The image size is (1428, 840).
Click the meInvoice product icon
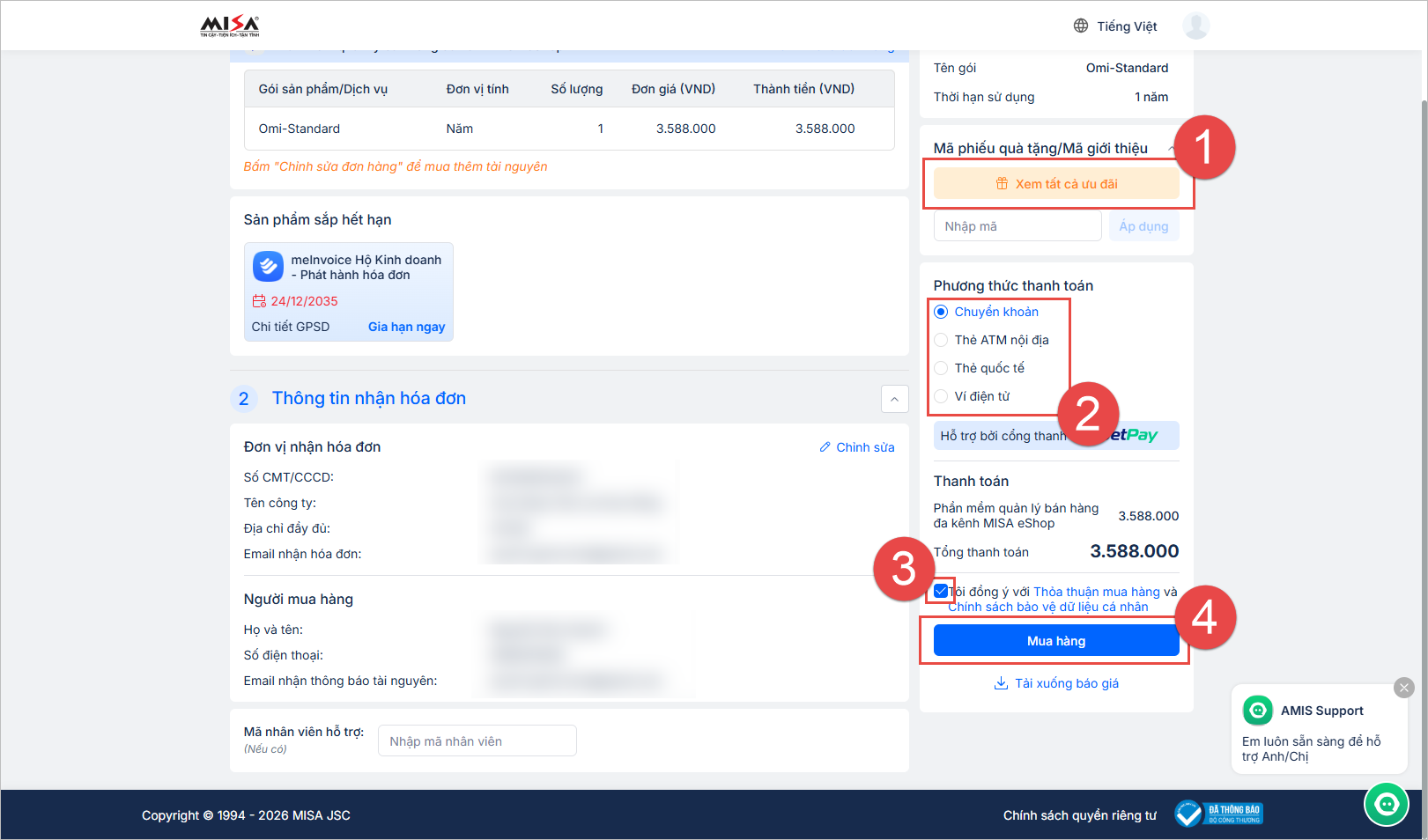coord(268,266)
